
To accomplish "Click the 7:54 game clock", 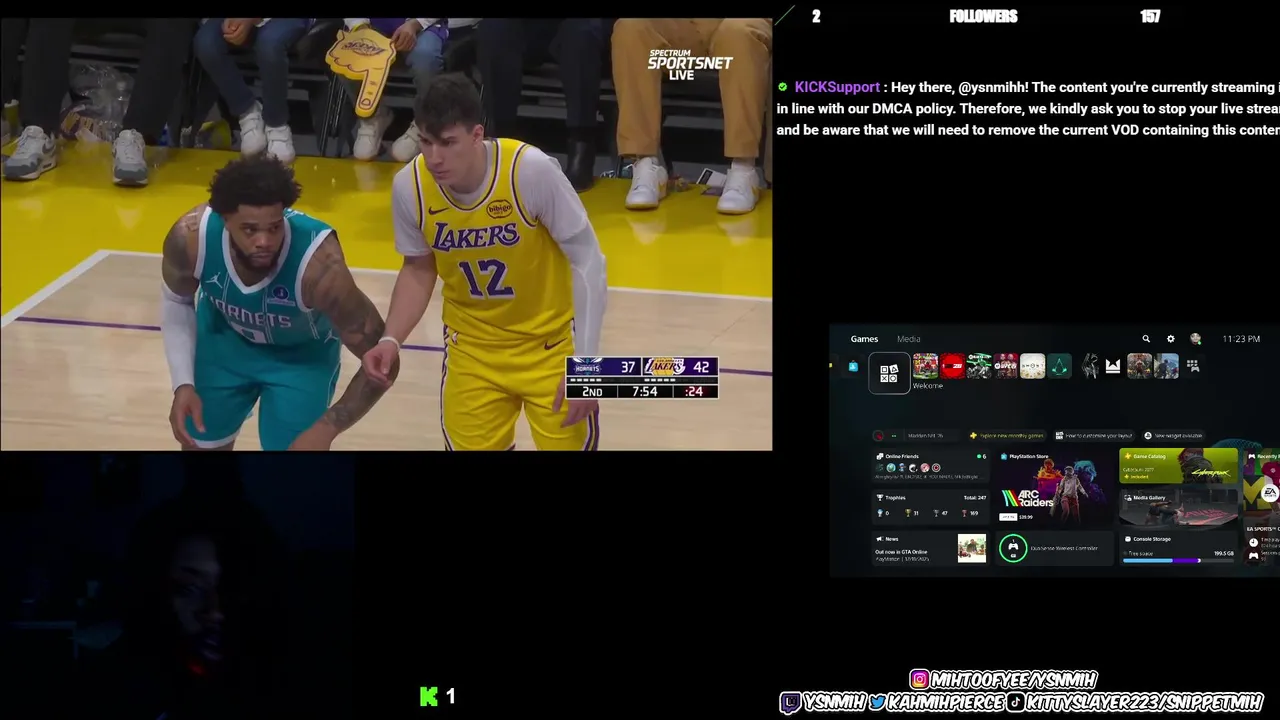I will click(645, 391).
